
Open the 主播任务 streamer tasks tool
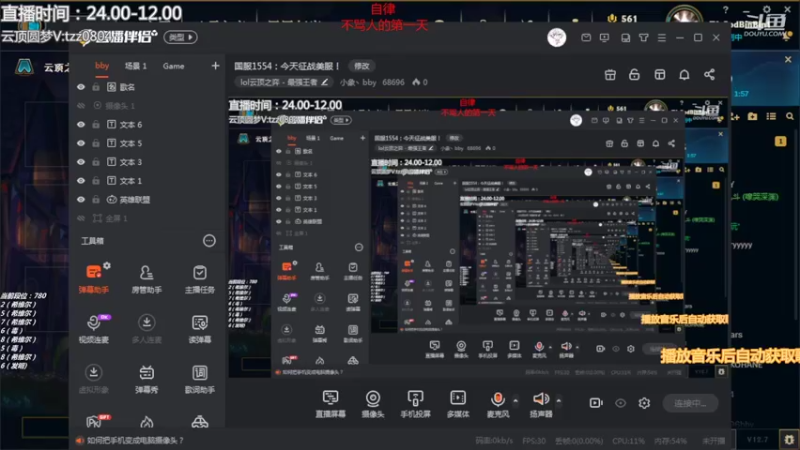tap(199, 279)
